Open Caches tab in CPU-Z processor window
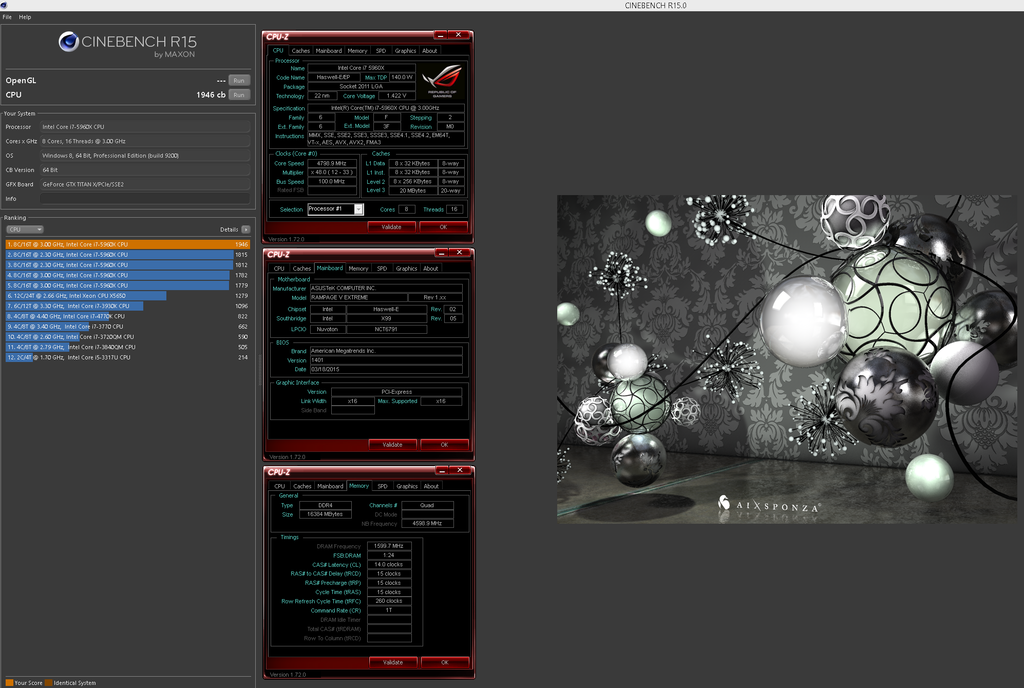1024x688 pixels. [300, 50]
